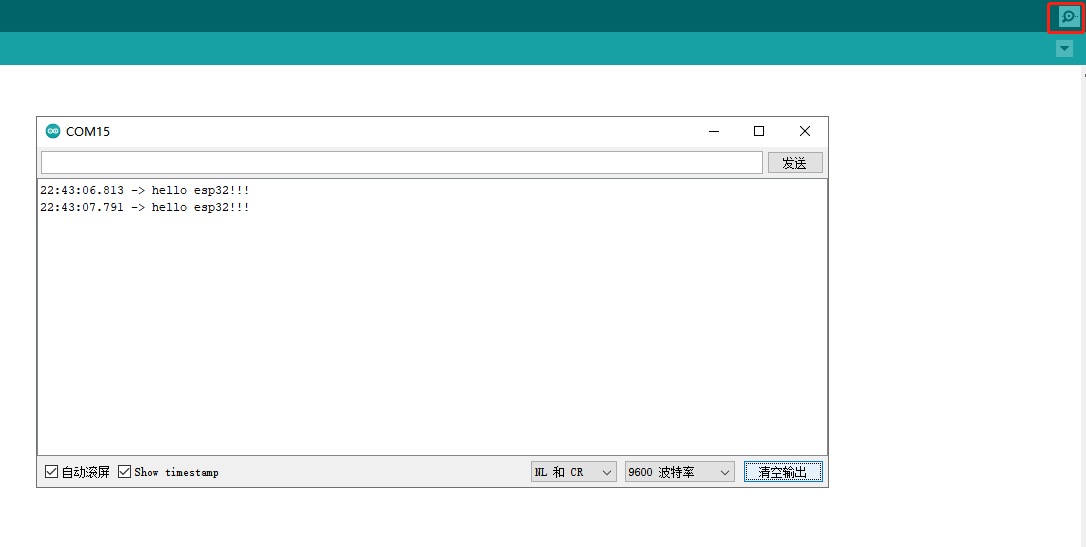1086x547 pixels.
Task: Click the 发送 send button
Action: coord(795,163)
